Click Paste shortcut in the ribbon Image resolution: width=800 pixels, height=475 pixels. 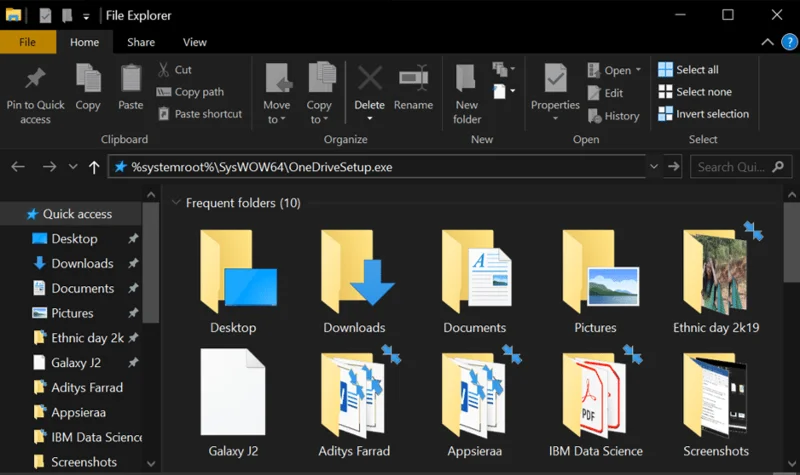[199, 114]
